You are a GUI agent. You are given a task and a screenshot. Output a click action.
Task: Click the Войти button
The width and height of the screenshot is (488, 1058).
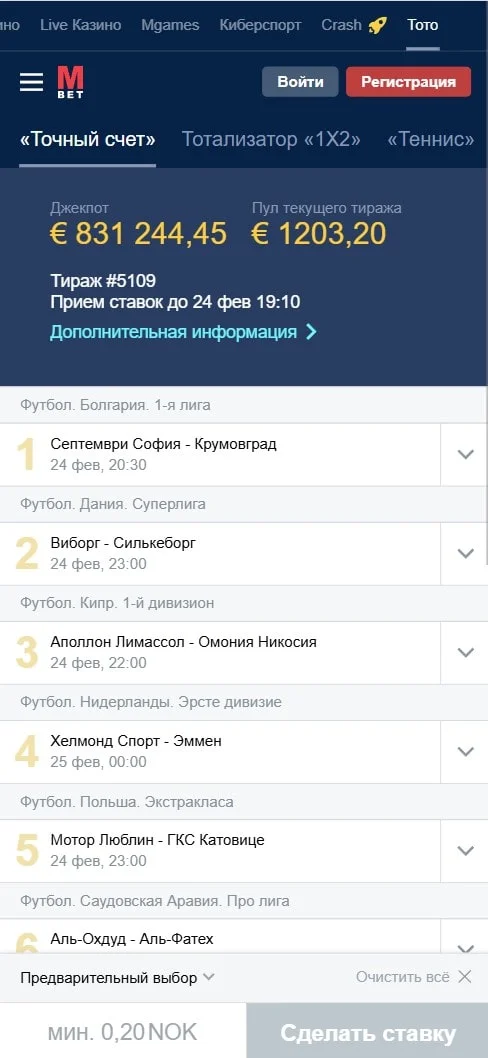click(x=300, y=82)
